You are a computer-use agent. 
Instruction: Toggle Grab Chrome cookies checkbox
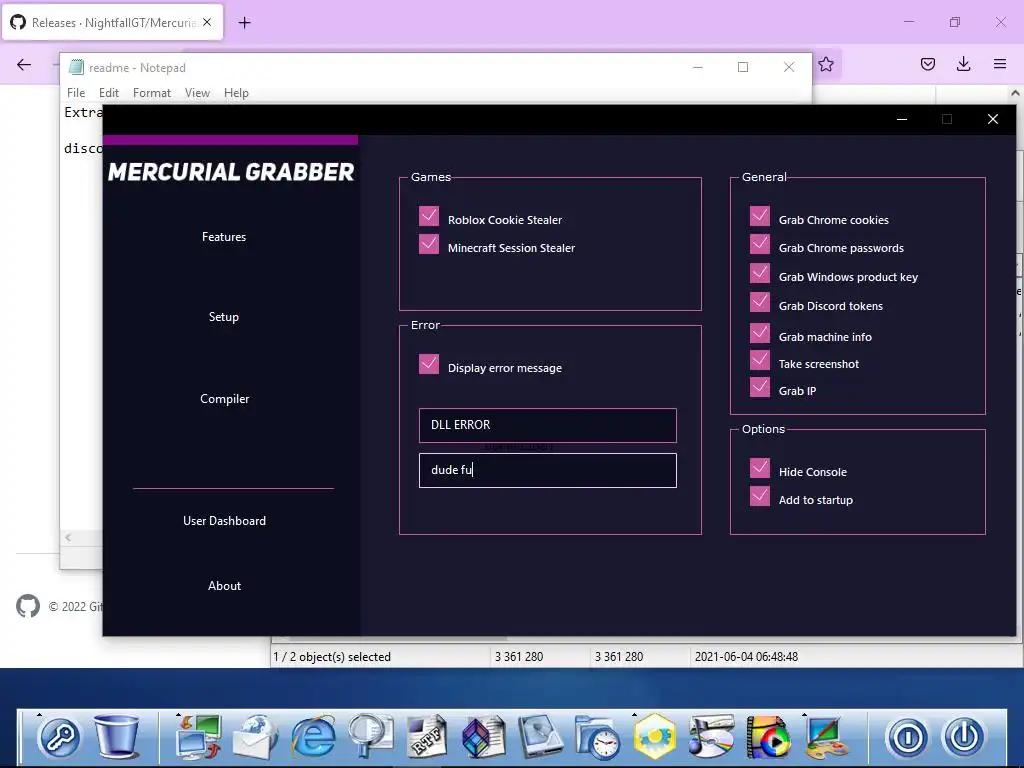coord(760,216)
